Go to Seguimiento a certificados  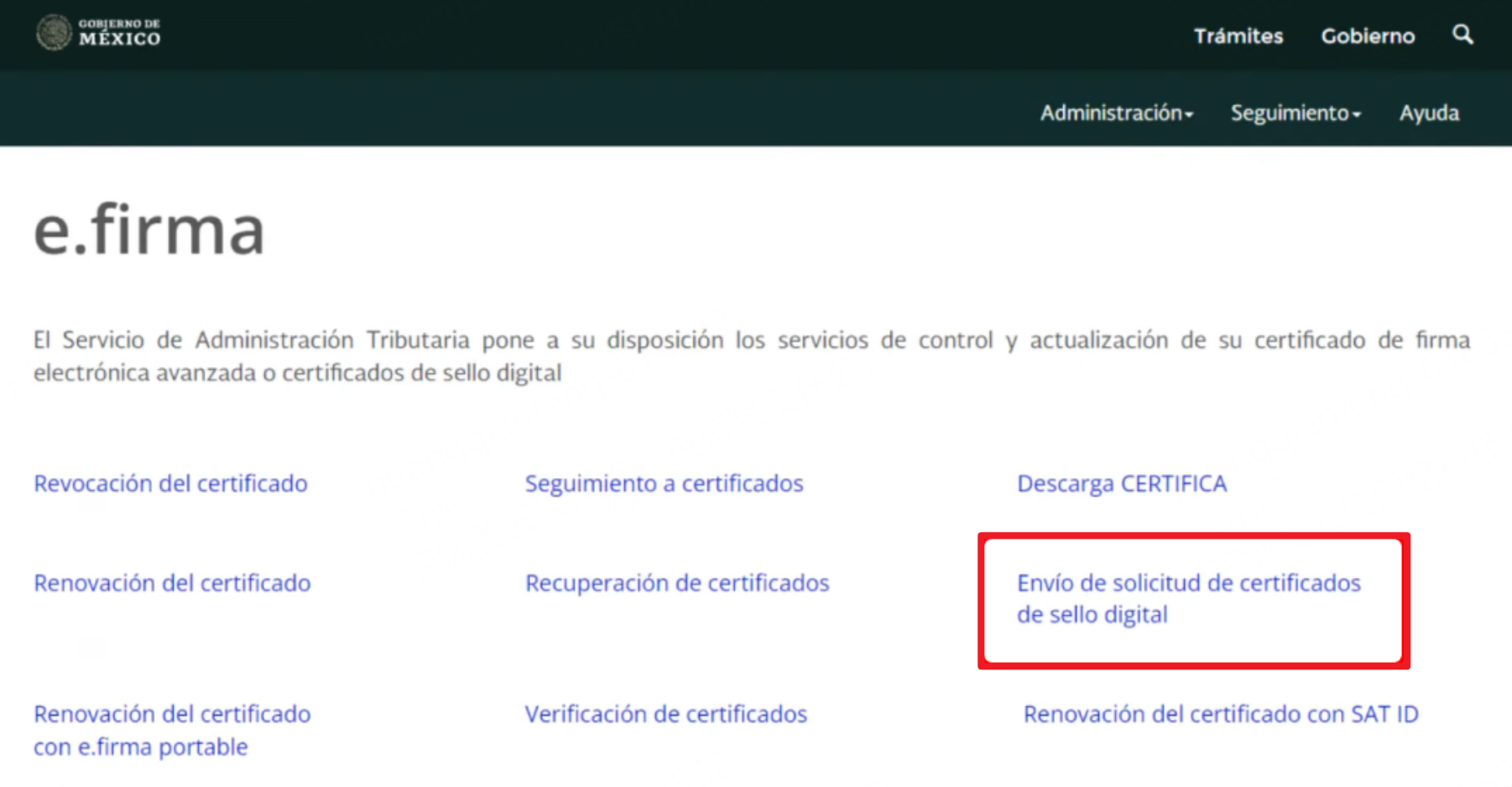pos(664,483)
